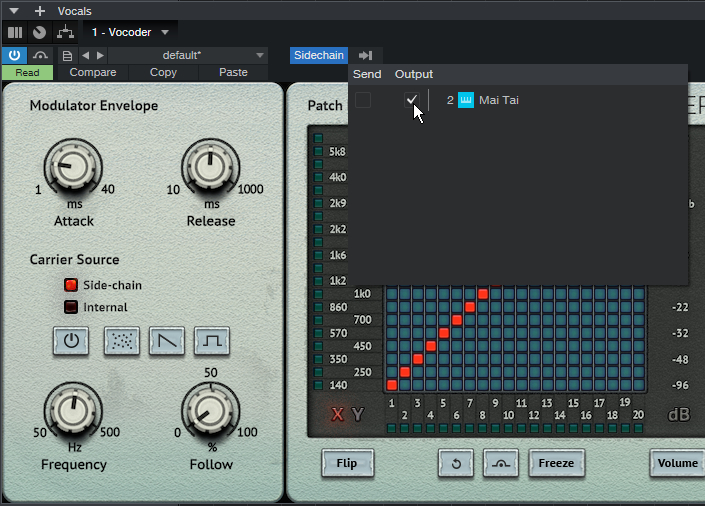The width and height of the screenshot is (705, 506).
Task: Click the add plus icon beside Vocals
Action: click(40, 10)
